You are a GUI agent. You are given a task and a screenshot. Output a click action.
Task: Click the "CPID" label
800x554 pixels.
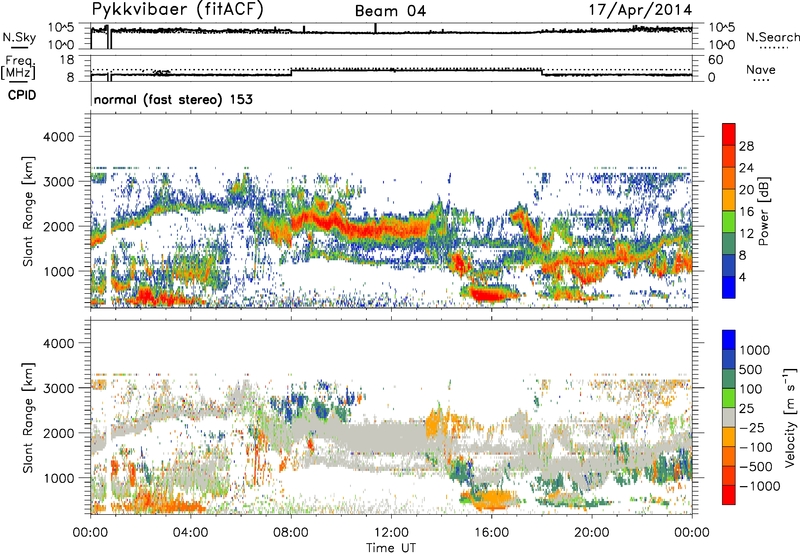pyautogui.click(x=22, y=95)
